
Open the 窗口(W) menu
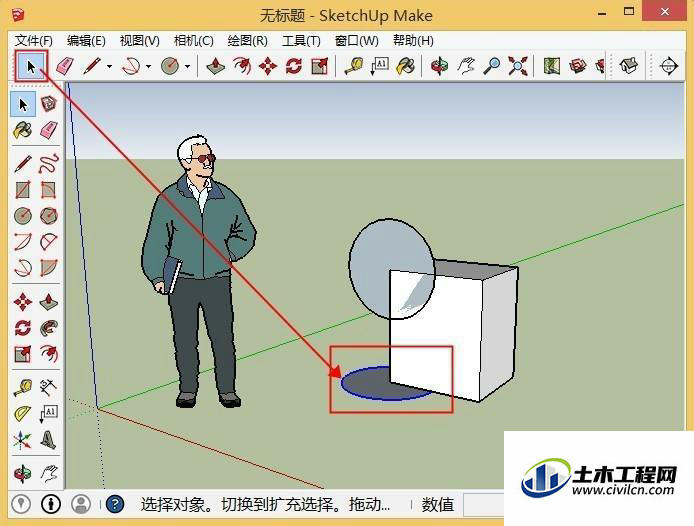coord(357,41)
